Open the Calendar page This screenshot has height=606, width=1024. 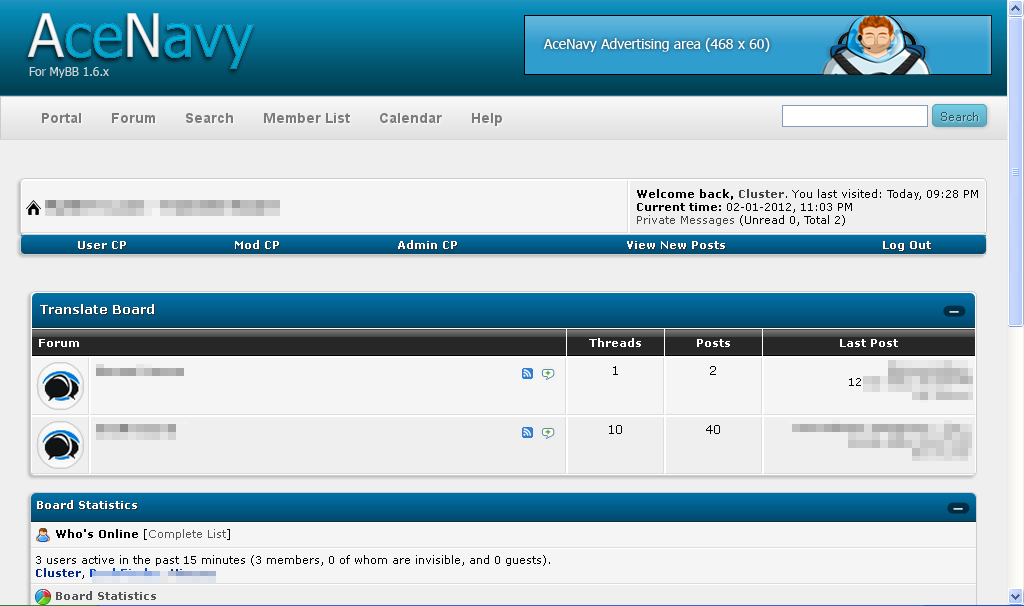pyautogui.click(x=410, y=118)
